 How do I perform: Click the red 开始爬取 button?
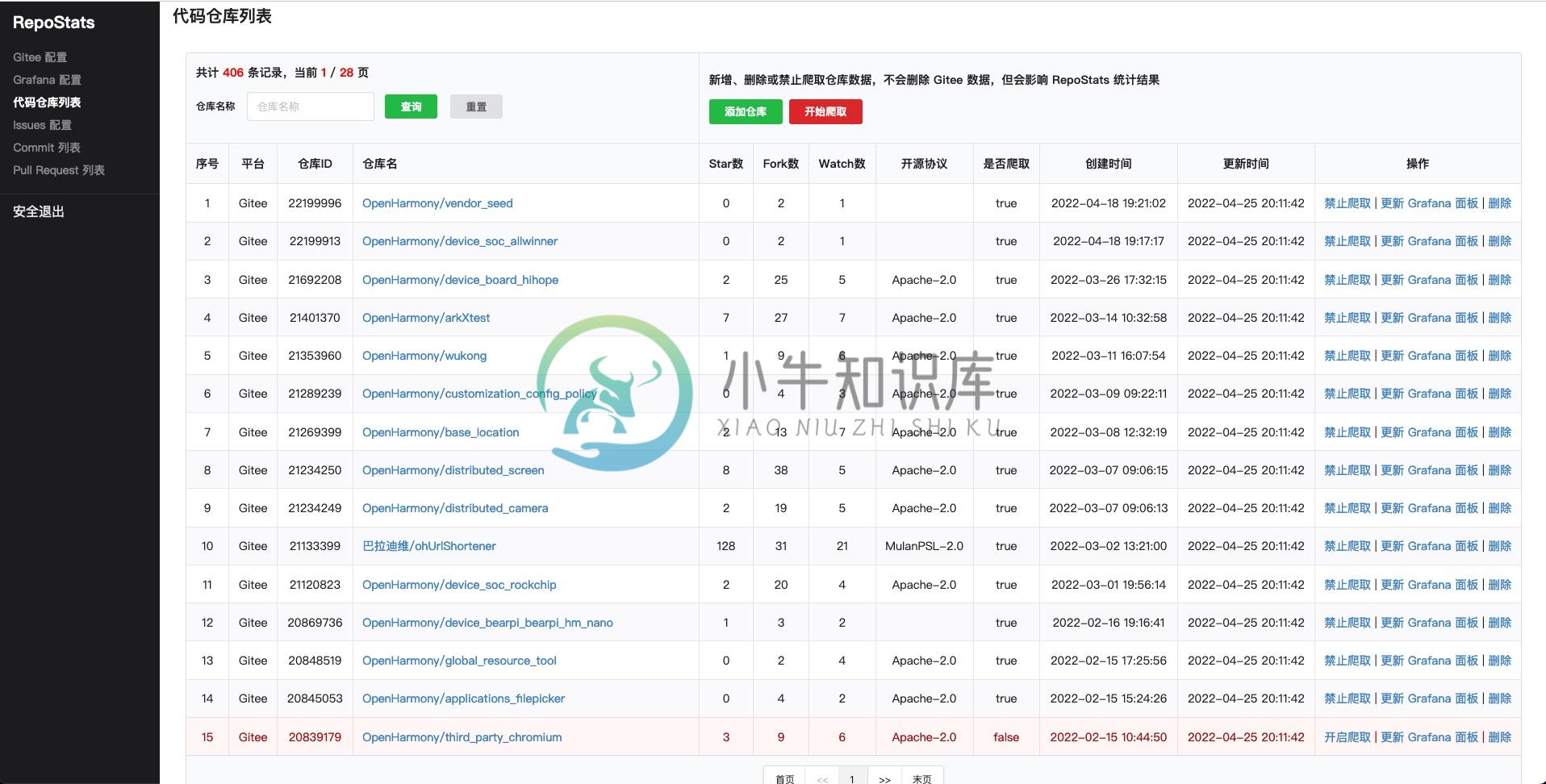click(x=825, y=111)
